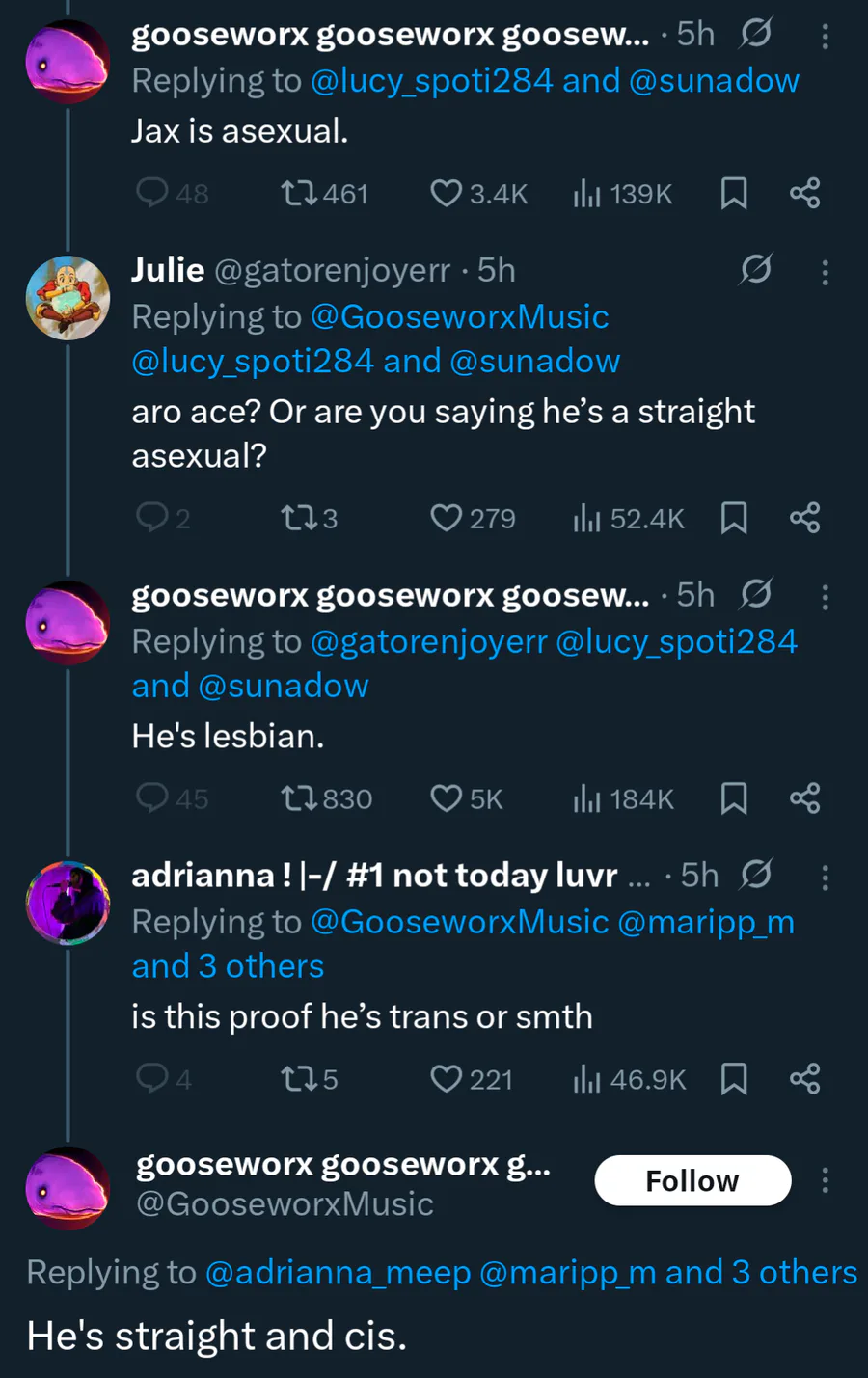Open replies on Julie's aro ace tweet
Image resolution: width=868 pixels, height=1378 pixels.
152,518
